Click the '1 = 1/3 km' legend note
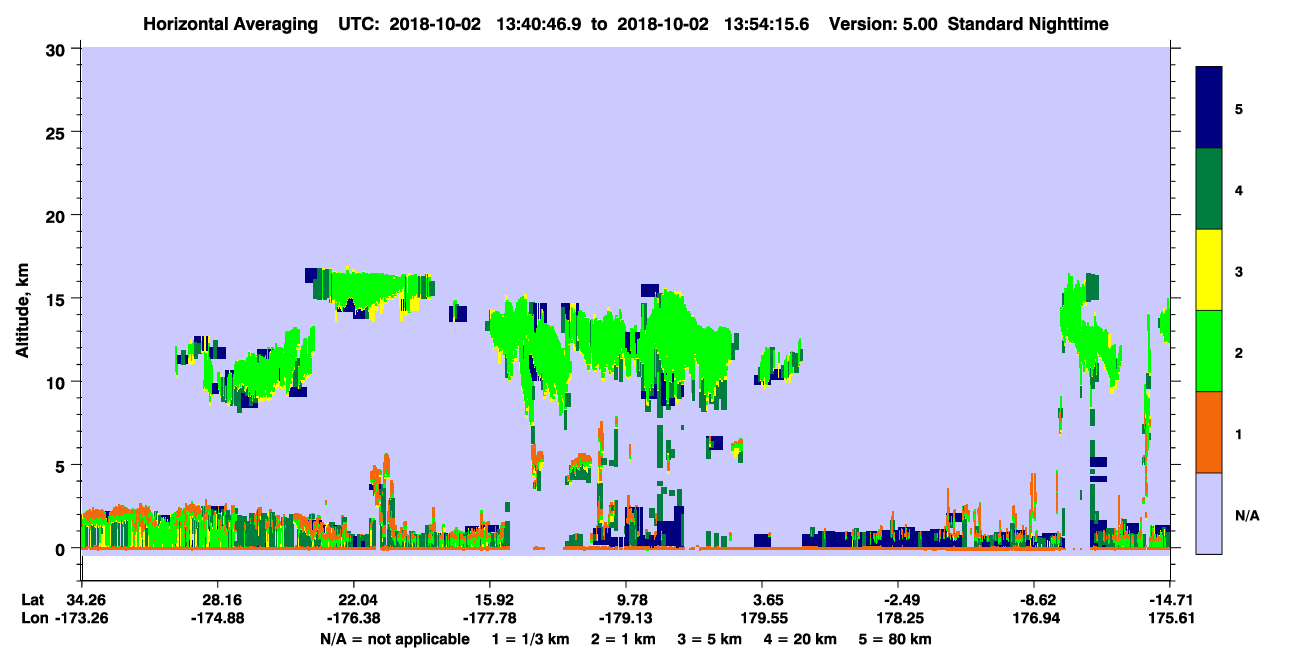Screen dimensions: 1300x667 click(531, 640)
